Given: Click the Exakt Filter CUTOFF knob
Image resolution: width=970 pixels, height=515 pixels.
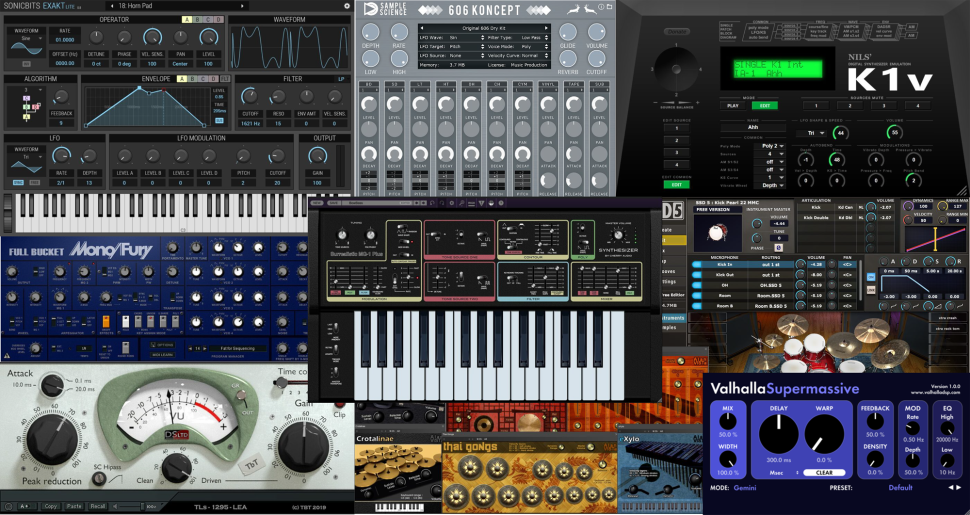Looking at the screenshot, I should click(250, 97).
